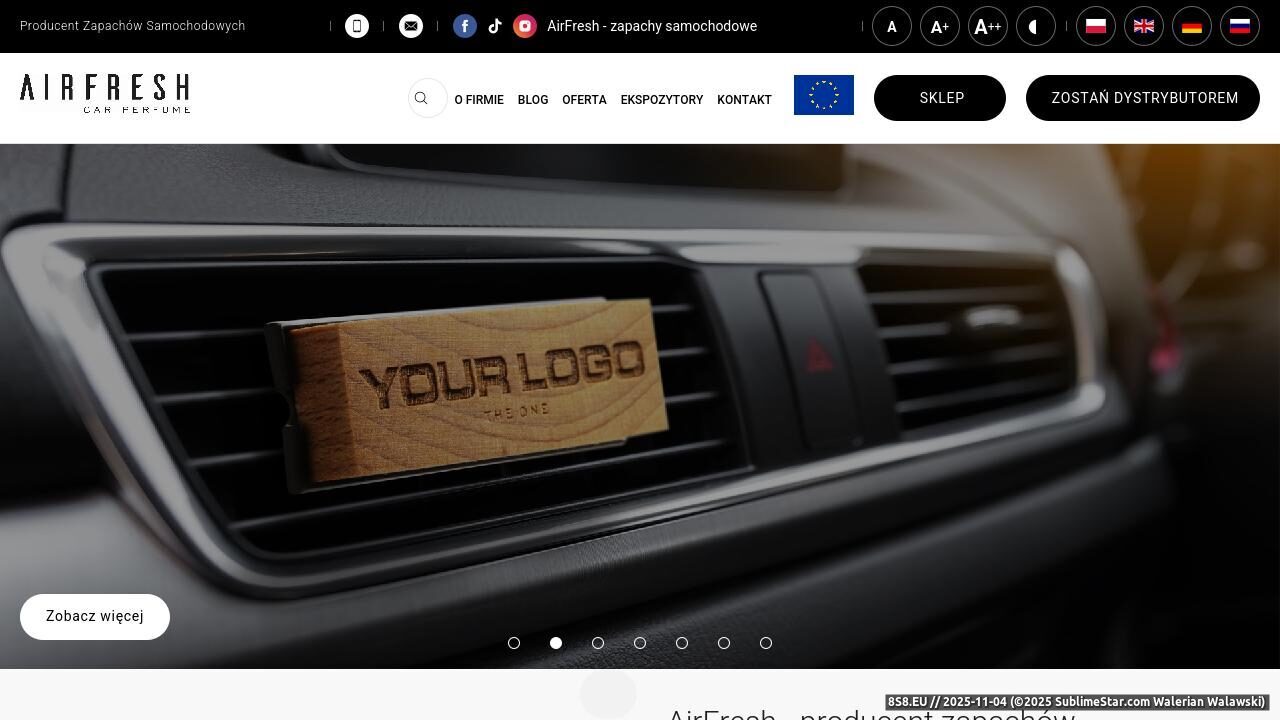This screenshot has width=1280, height=720.
Task: Open the OFERTA menu
Action: pyautogui.click(x=584, y=100)
